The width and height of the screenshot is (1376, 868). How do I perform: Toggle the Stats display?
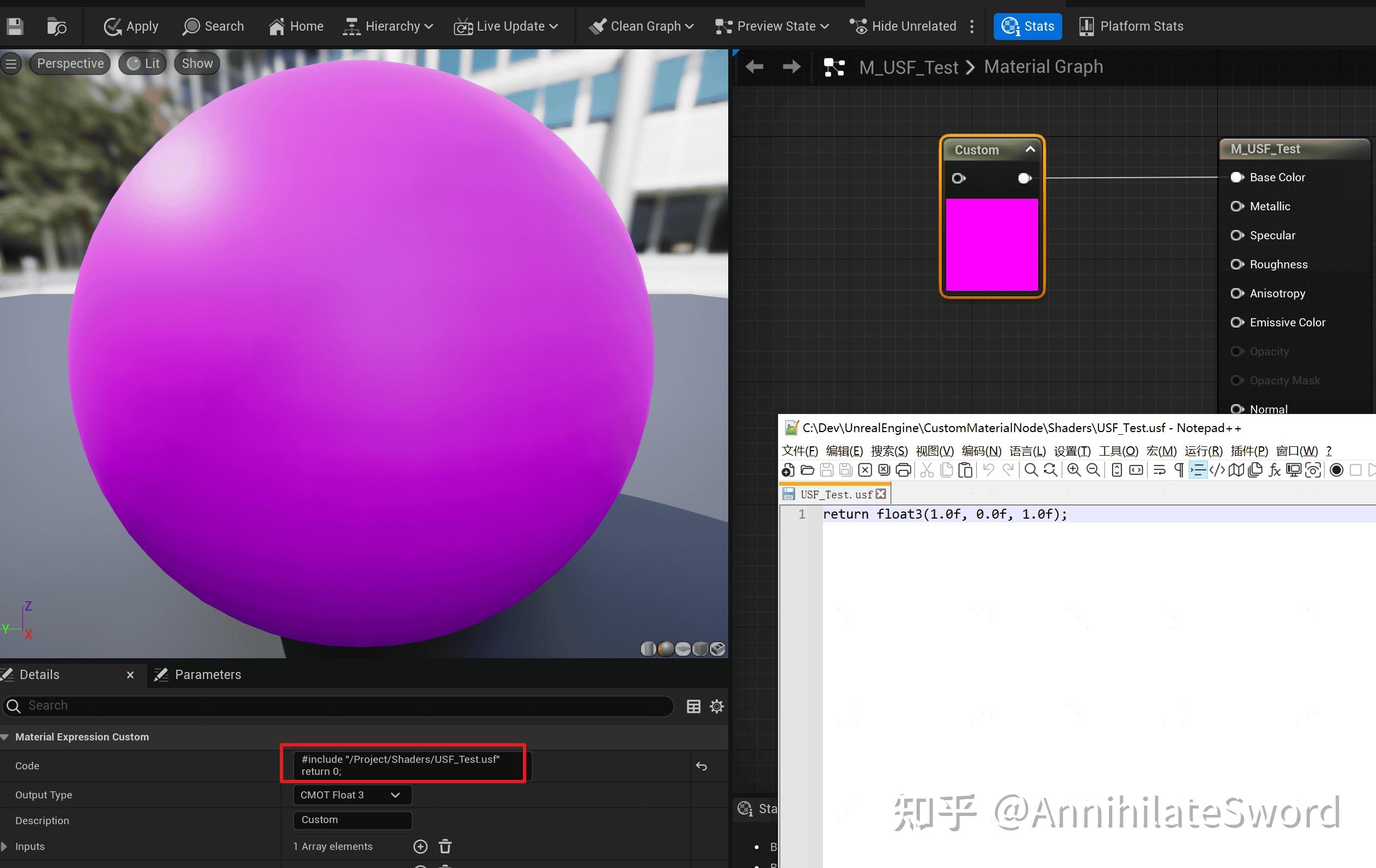pos(1027,26)
